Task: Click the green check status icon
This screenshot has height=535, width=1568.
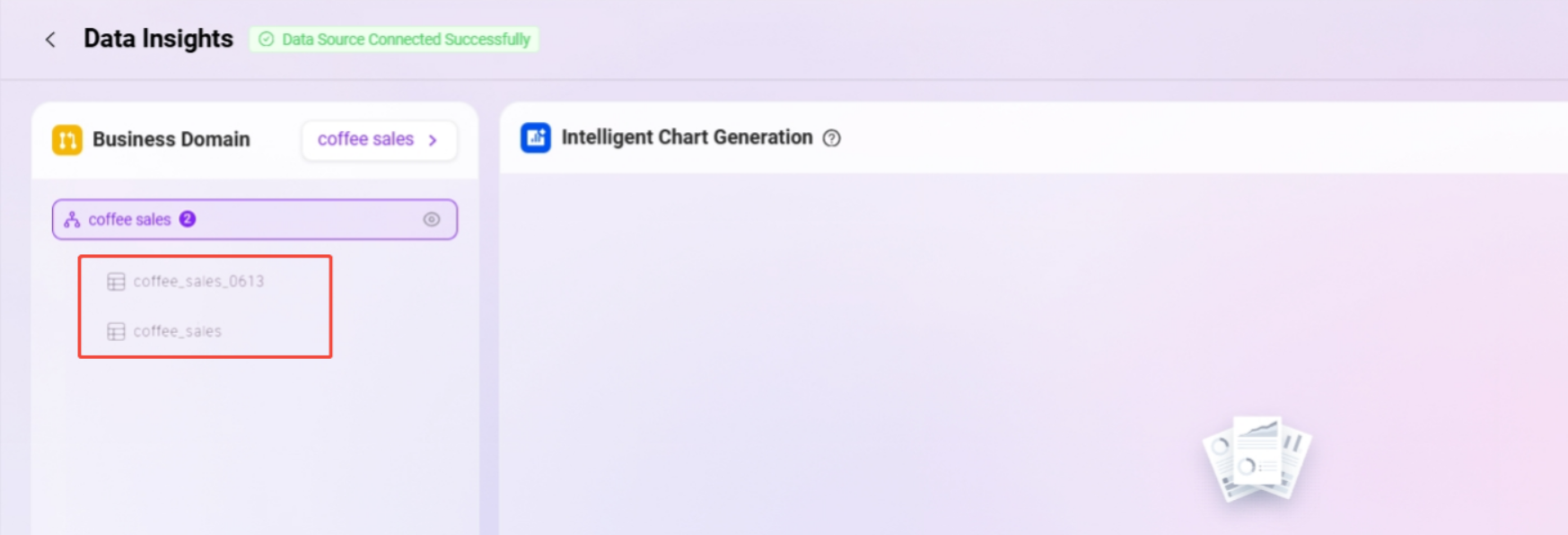Action: (x=267, y=39)
